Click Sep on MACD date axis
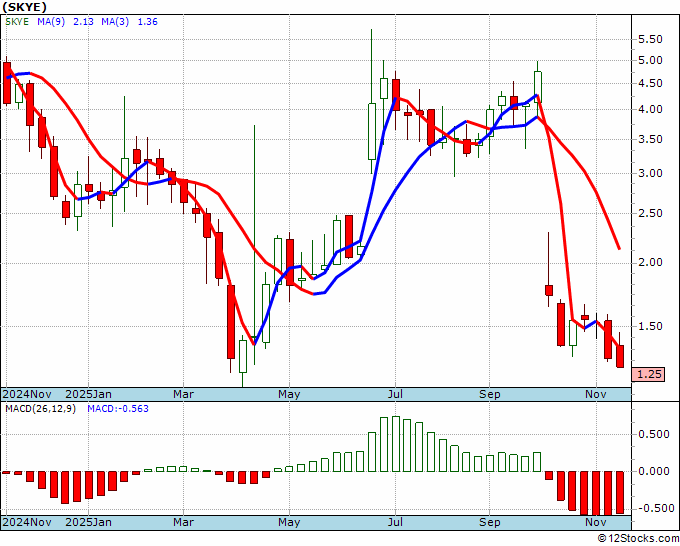The height and width of the screenshot is (546, 680). pyautogui.click(x=490, y=522)
